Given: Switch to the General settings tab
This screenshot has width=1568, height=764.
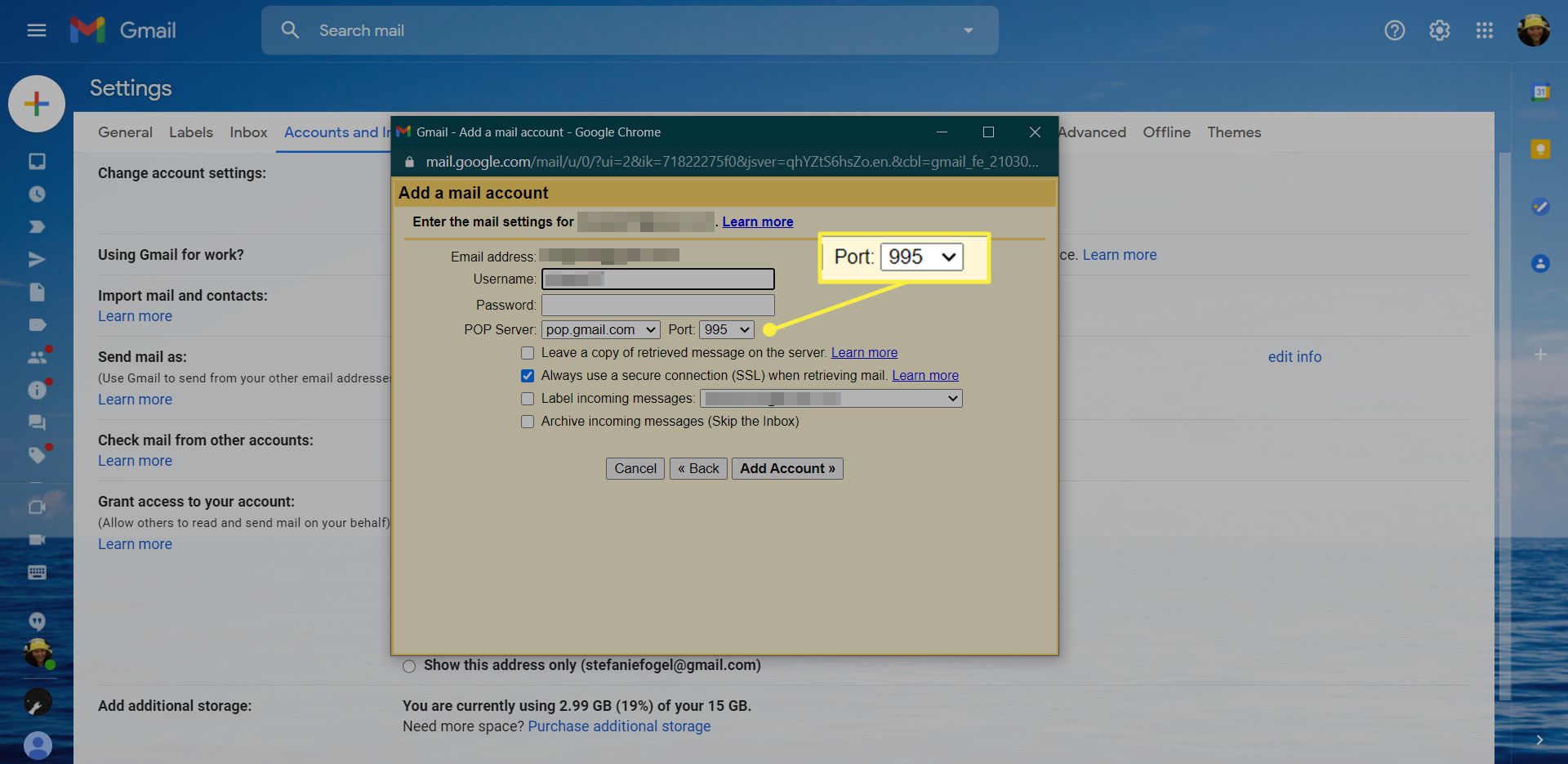Looking at the screenshot, I should [125, 132].
